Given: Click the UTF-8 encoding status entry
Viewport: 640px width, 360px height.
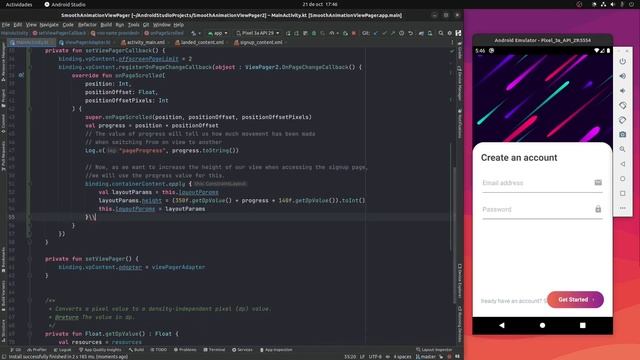Looking at the screenshot, I should point(375,357).
